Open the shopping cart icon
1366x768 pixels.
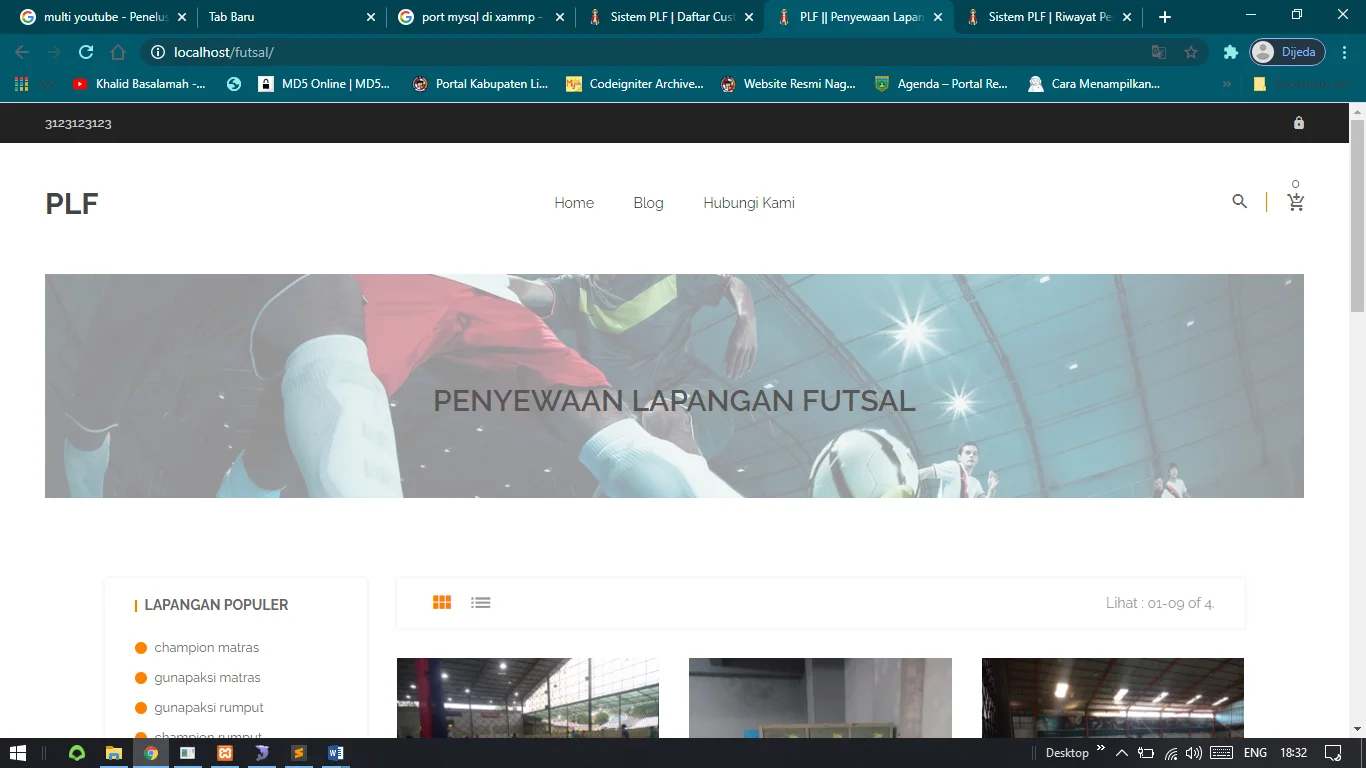pos(1296,202)
